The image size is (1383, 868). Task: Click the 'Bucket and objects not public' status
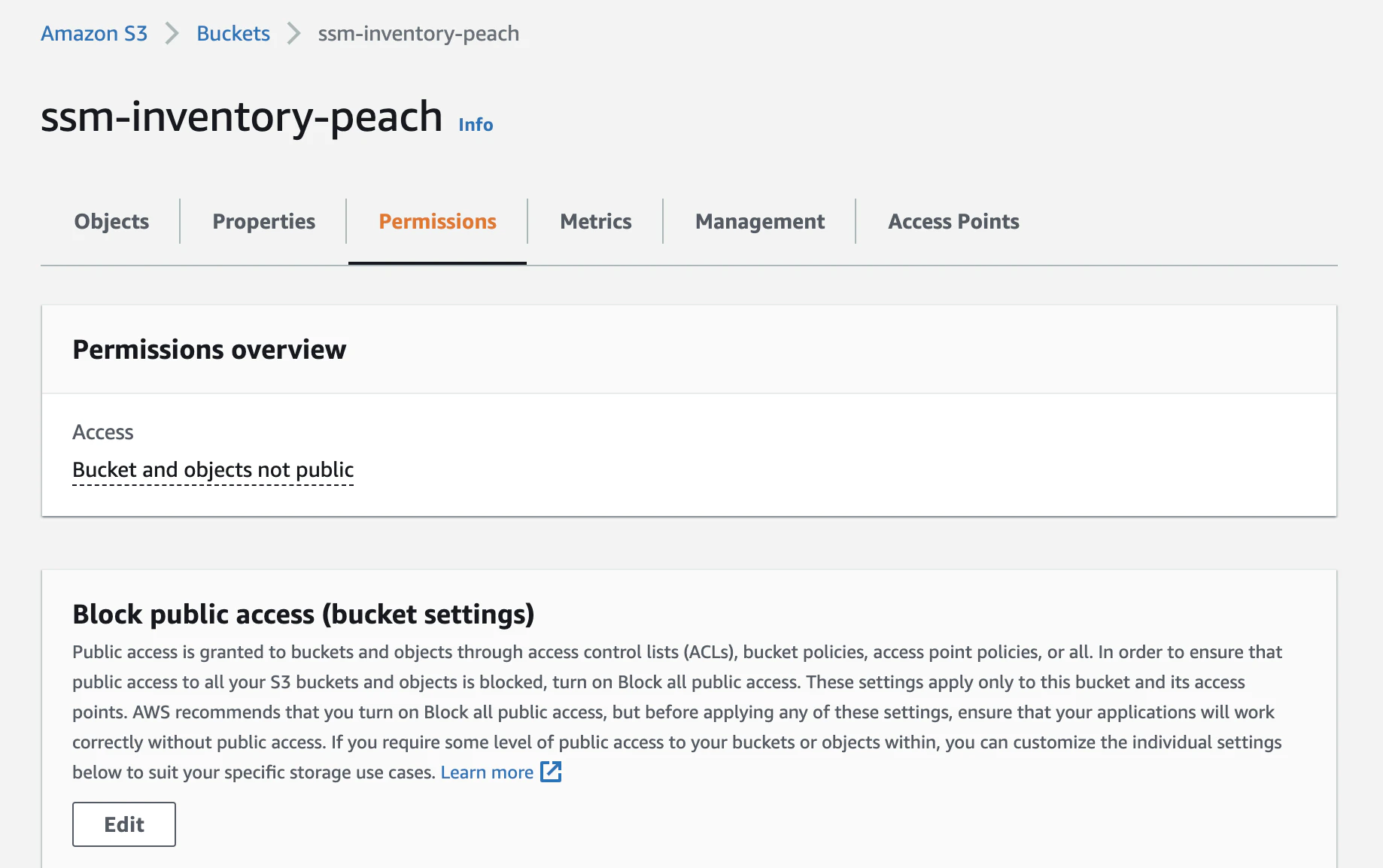click(x=213, y=469)
